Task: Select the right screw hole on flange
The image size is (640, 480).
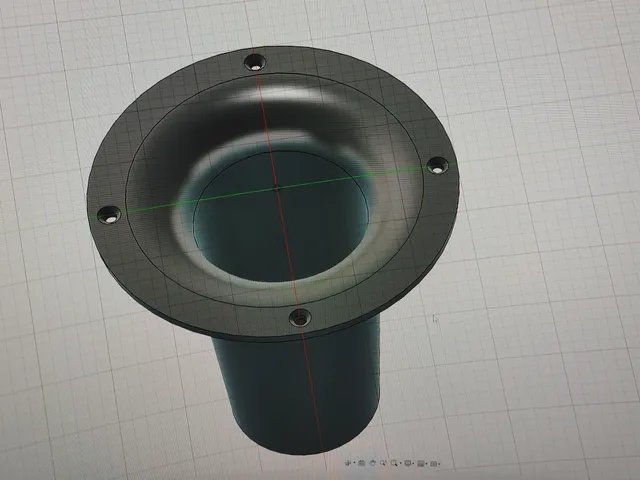Action: click(x=437, y=166)
